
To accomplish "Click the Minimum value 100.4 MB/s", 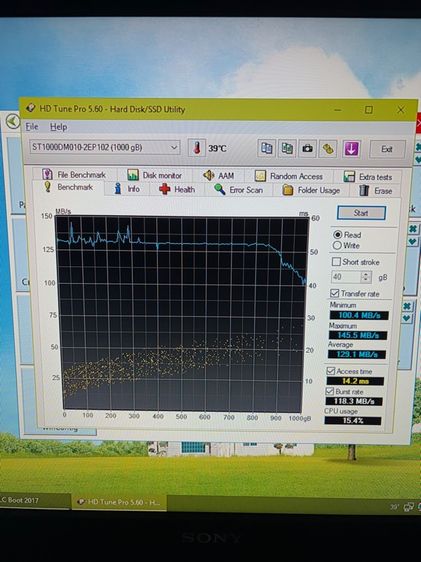I will (358, 315).
